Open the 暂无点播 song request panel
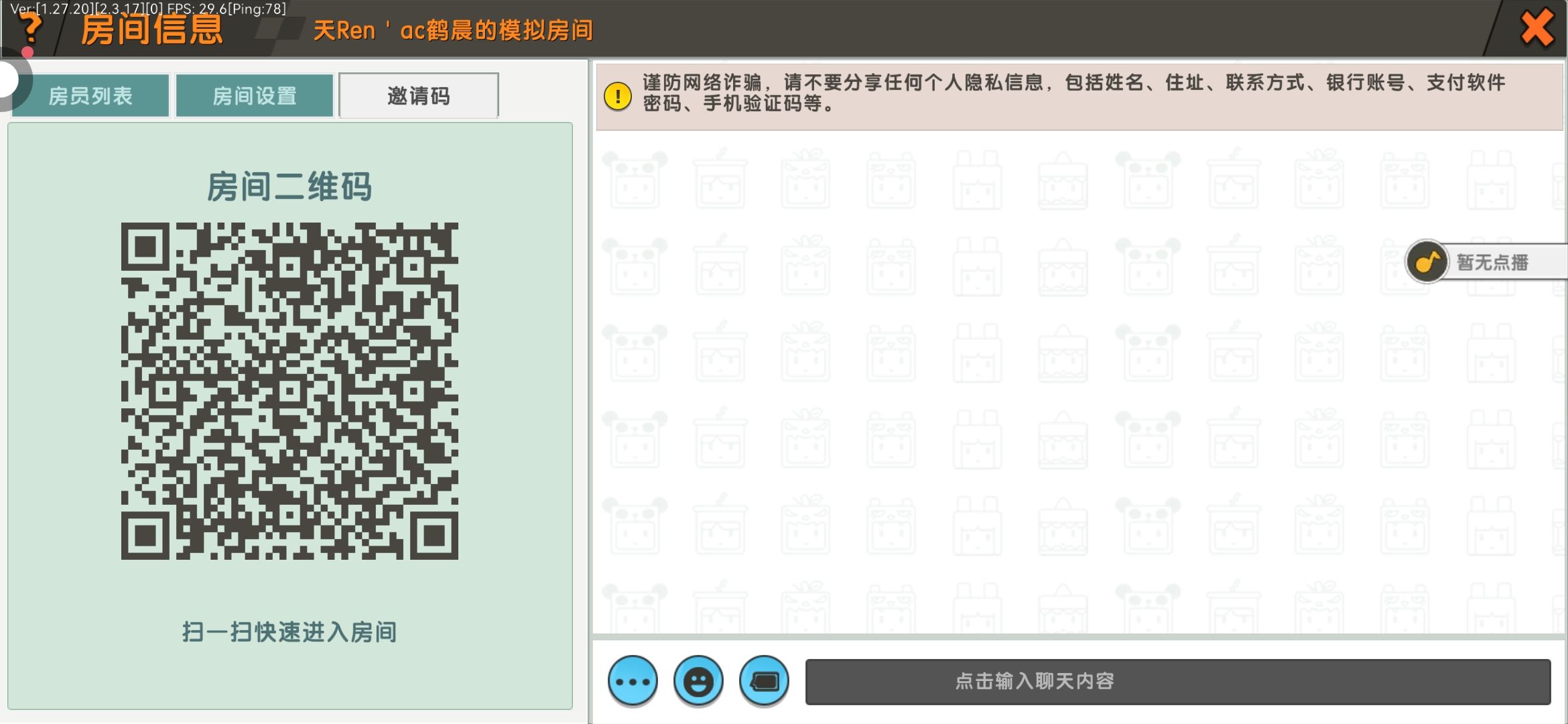The height and width of the screenshot is (724, 1568). (x=1492, y=262)
